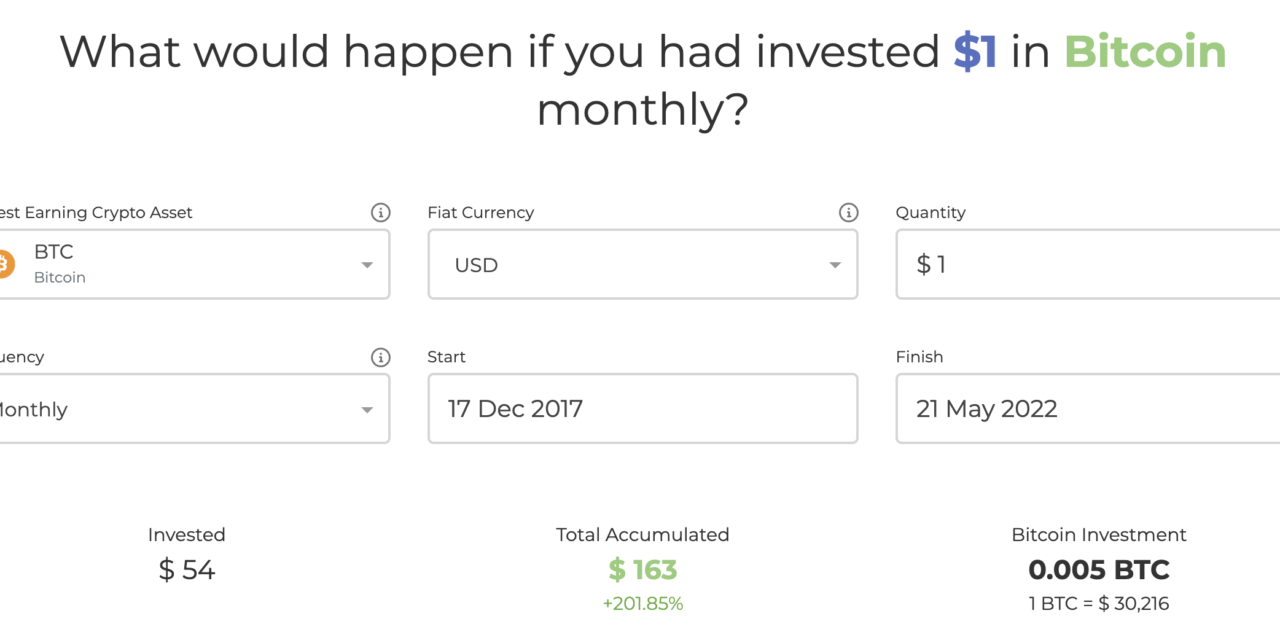
Task: Click the info icon next to Earning Crypto Asset
Action: point(381,212)
